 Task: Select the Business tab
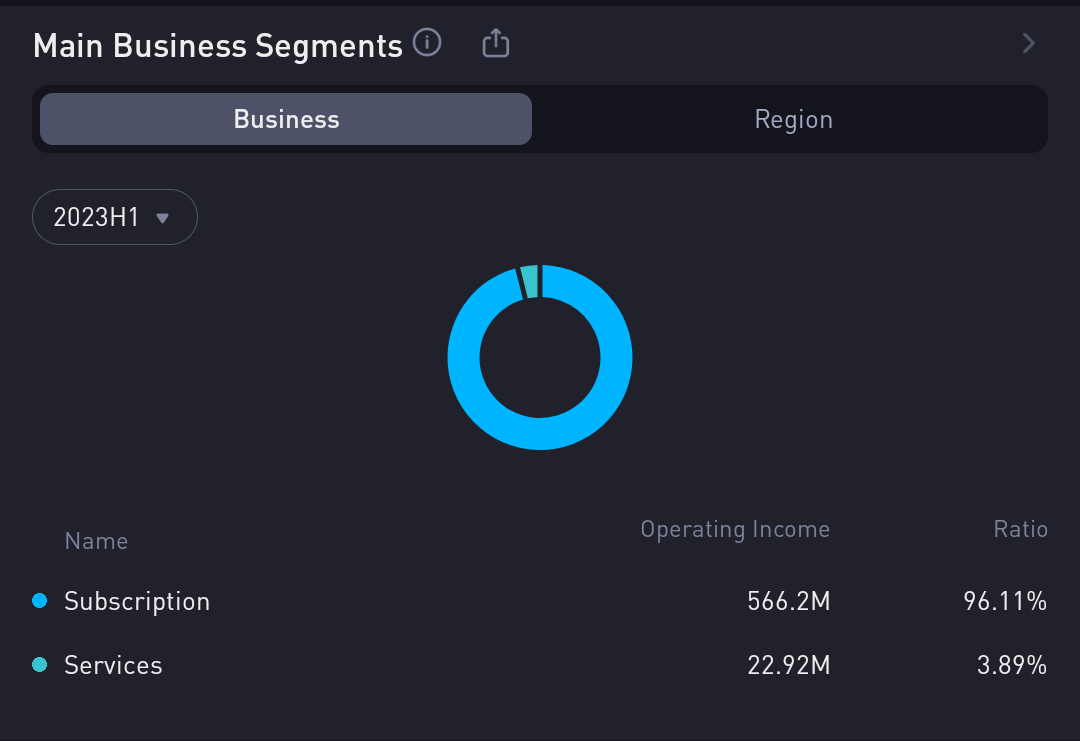click(x=286, y=120)
